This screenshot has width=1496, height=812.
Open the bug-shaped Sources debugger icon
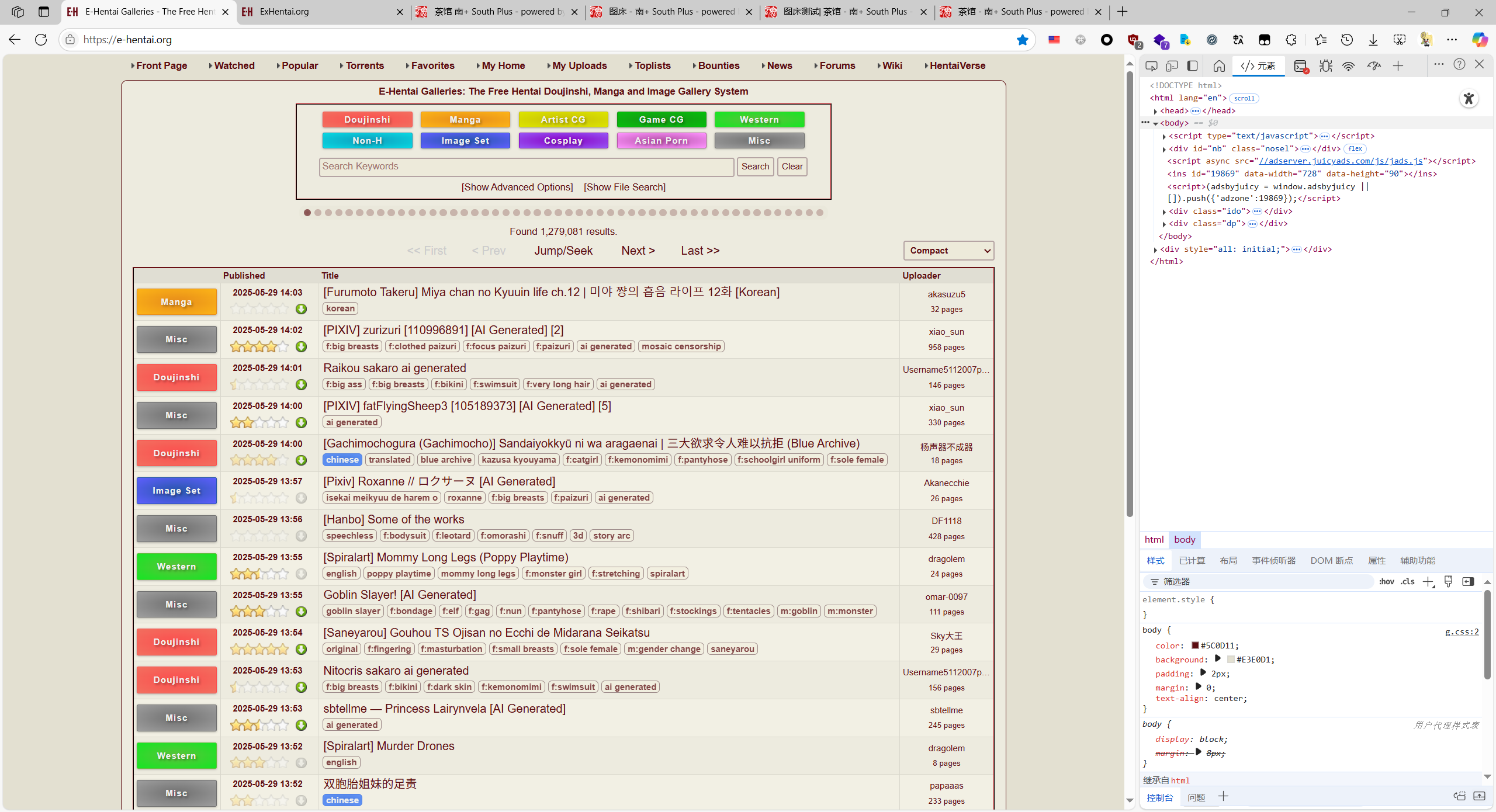tap(1326, 66)
